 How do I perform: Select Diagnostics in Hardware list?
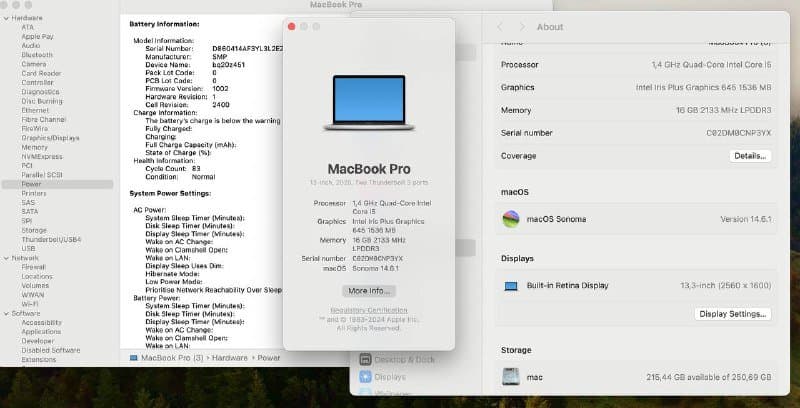(40, 92)
